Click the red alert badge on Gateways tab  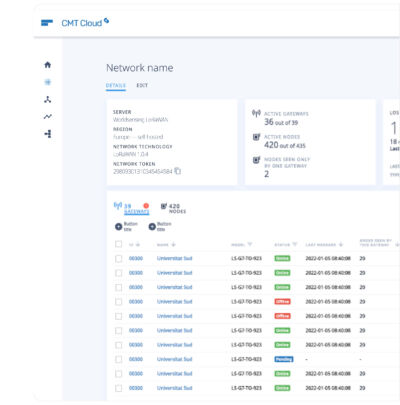point(146,206)
